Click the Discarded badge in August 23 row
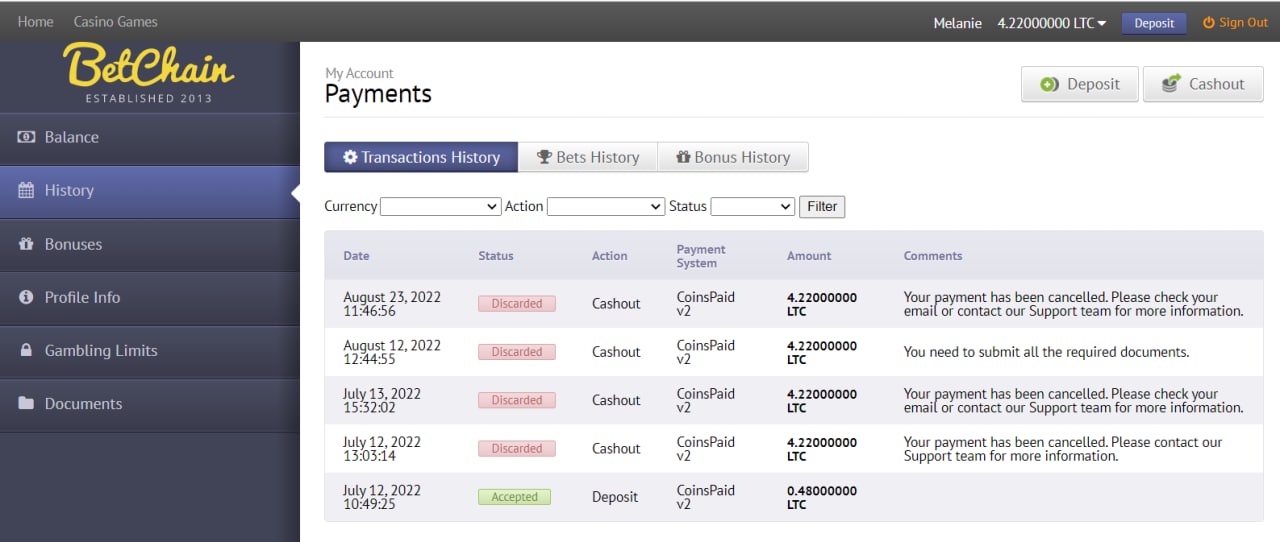 tap(517, 303)
